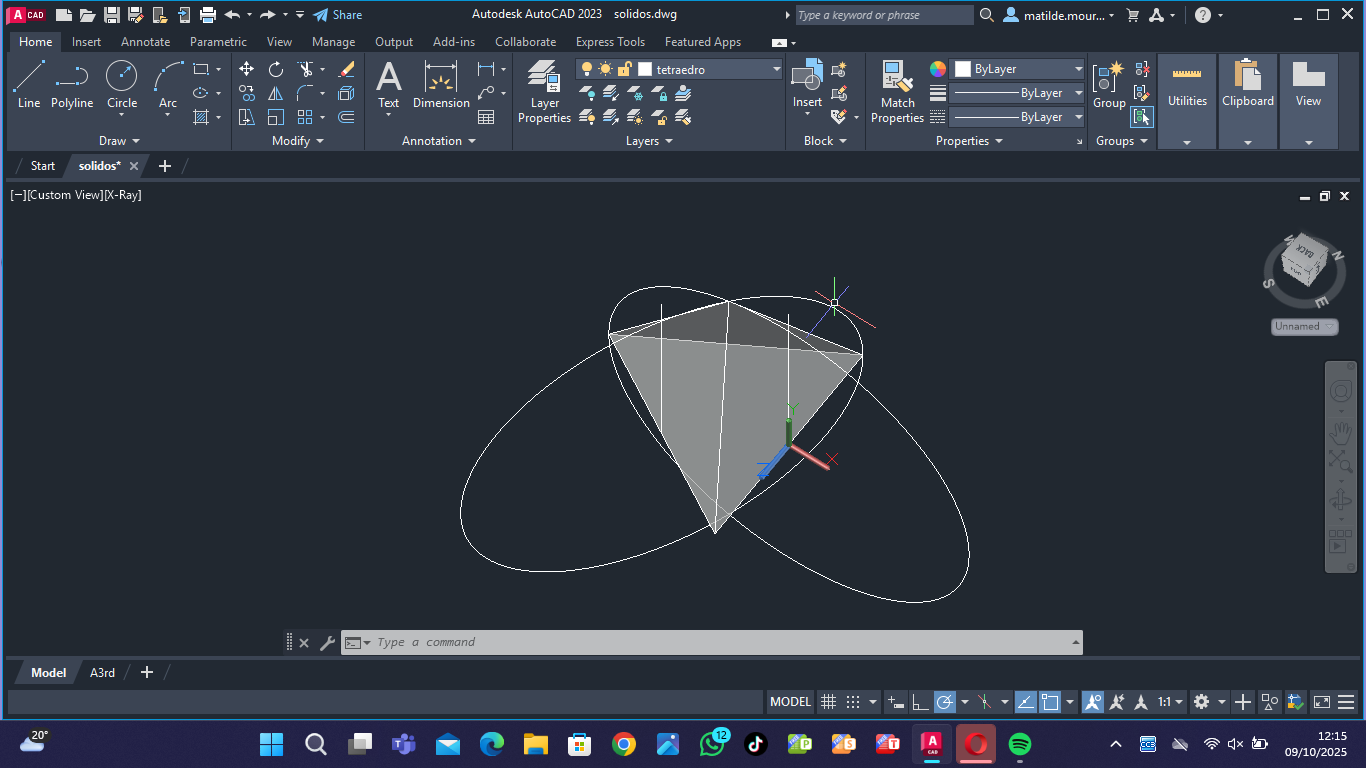This screenshot has height=768, width=1366.
Task: Click the Match Properties tool
Action: 897,91
